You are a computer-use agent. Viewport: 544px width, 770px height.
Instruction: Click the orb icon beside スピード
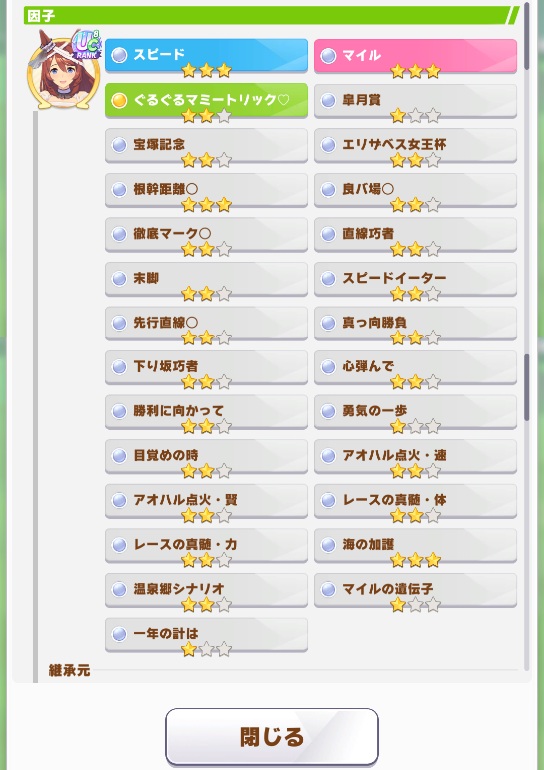click(x=119, y=55)
